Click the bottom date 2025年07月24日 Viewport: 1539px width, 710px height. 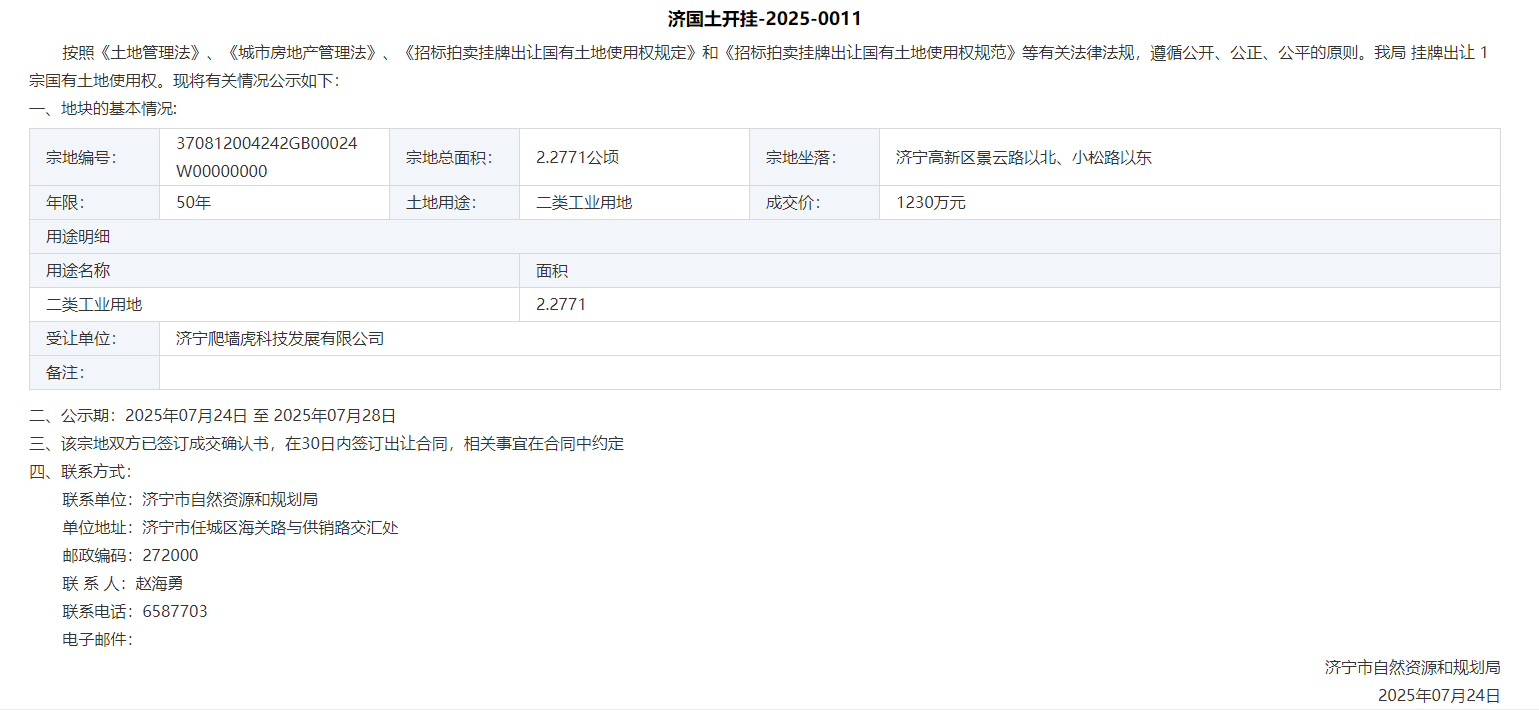click(x=1439, y=695)
